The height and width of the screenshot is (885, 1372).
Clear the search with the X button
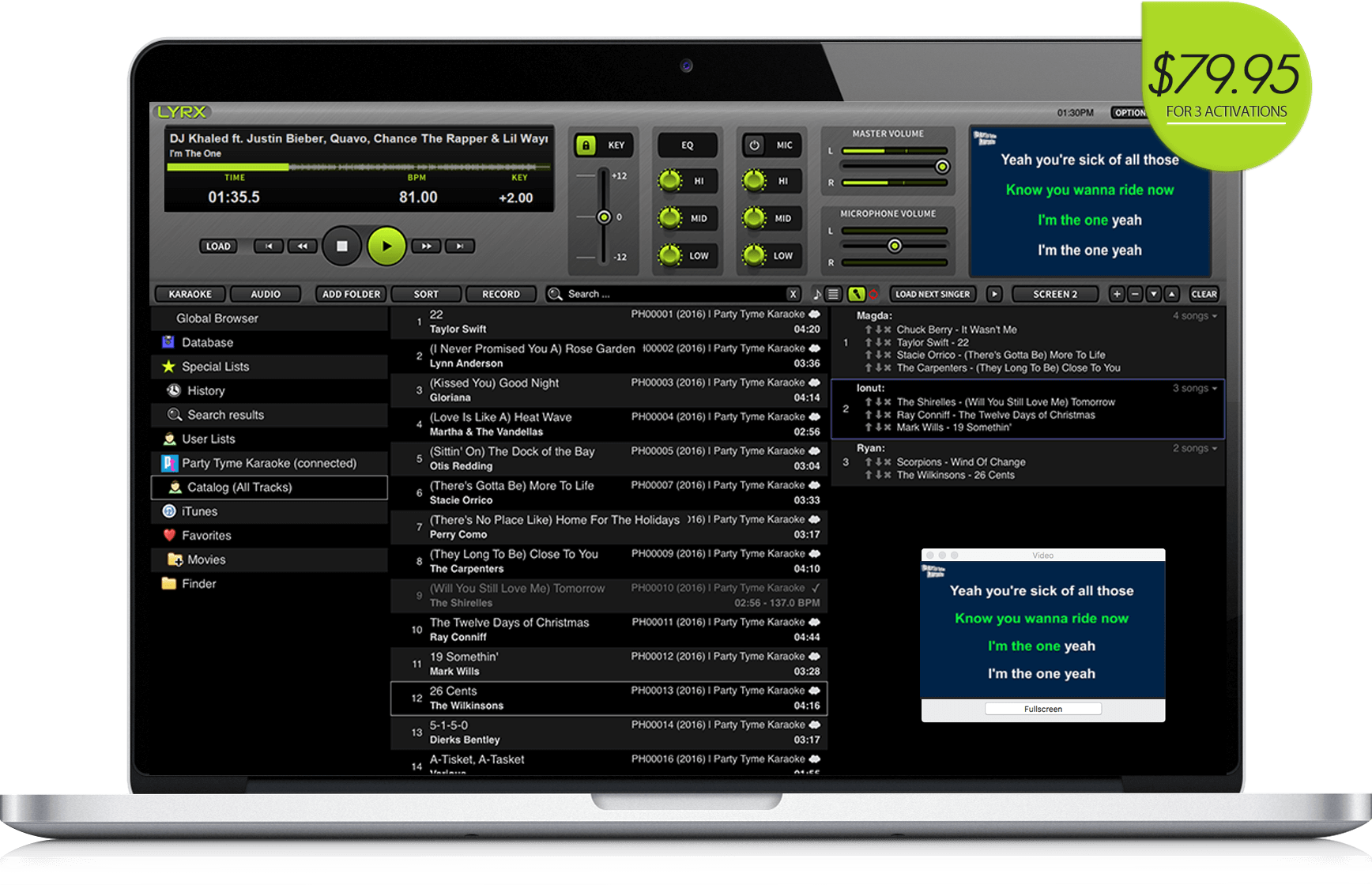[x=793, y=294]
